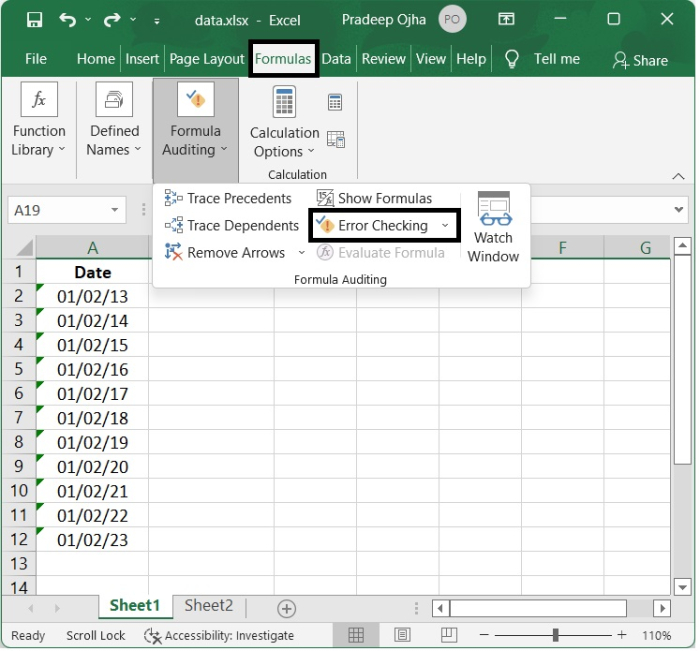This screenshot has width=700, height=651.
Task: Switch to the Insert tab
Action: [x=142, y=59]
